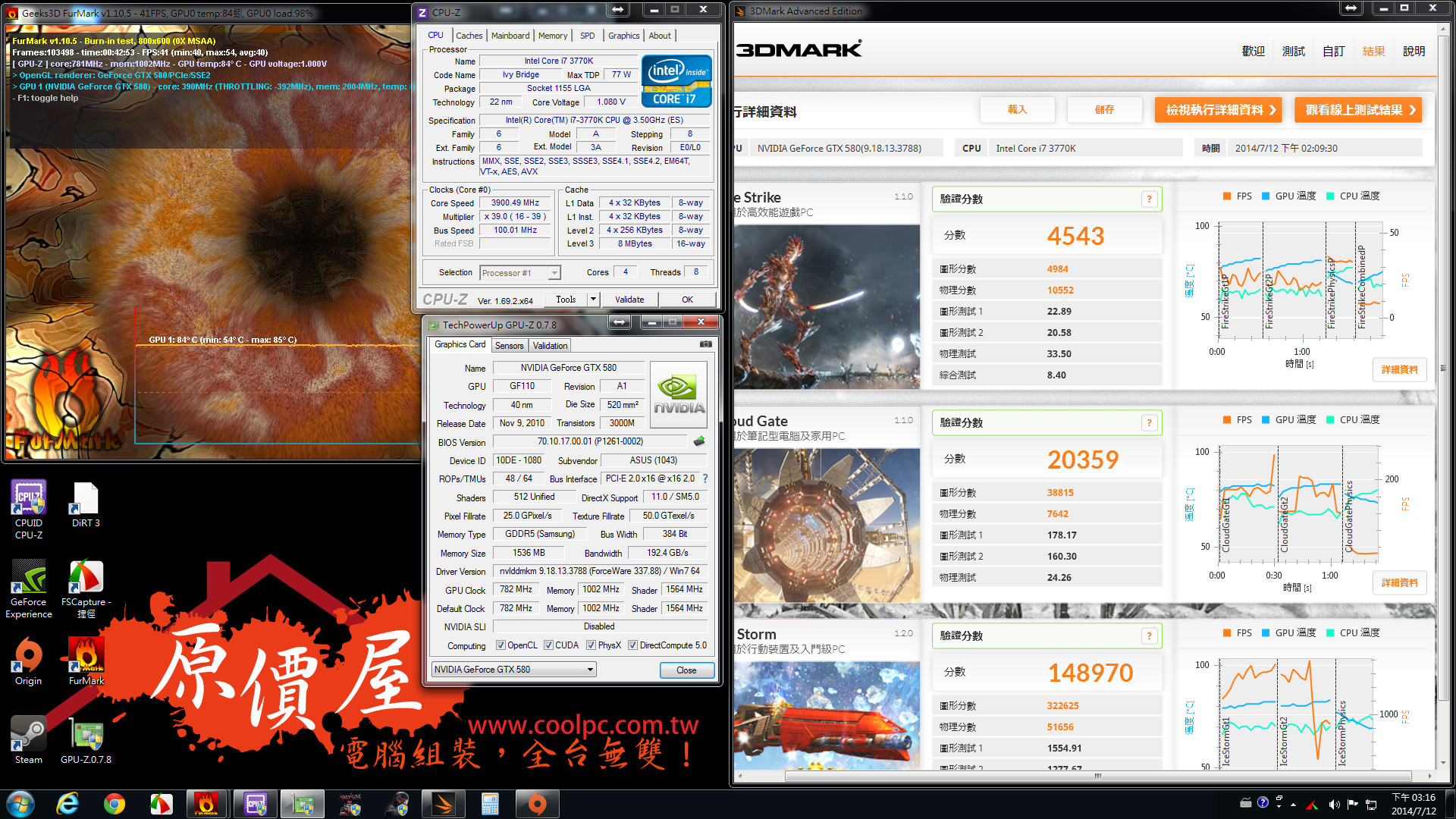Click the orange 檢視執行詳細資料 button
The height and width of the screenshot is (819, 1456).
tap(1219, 110)
